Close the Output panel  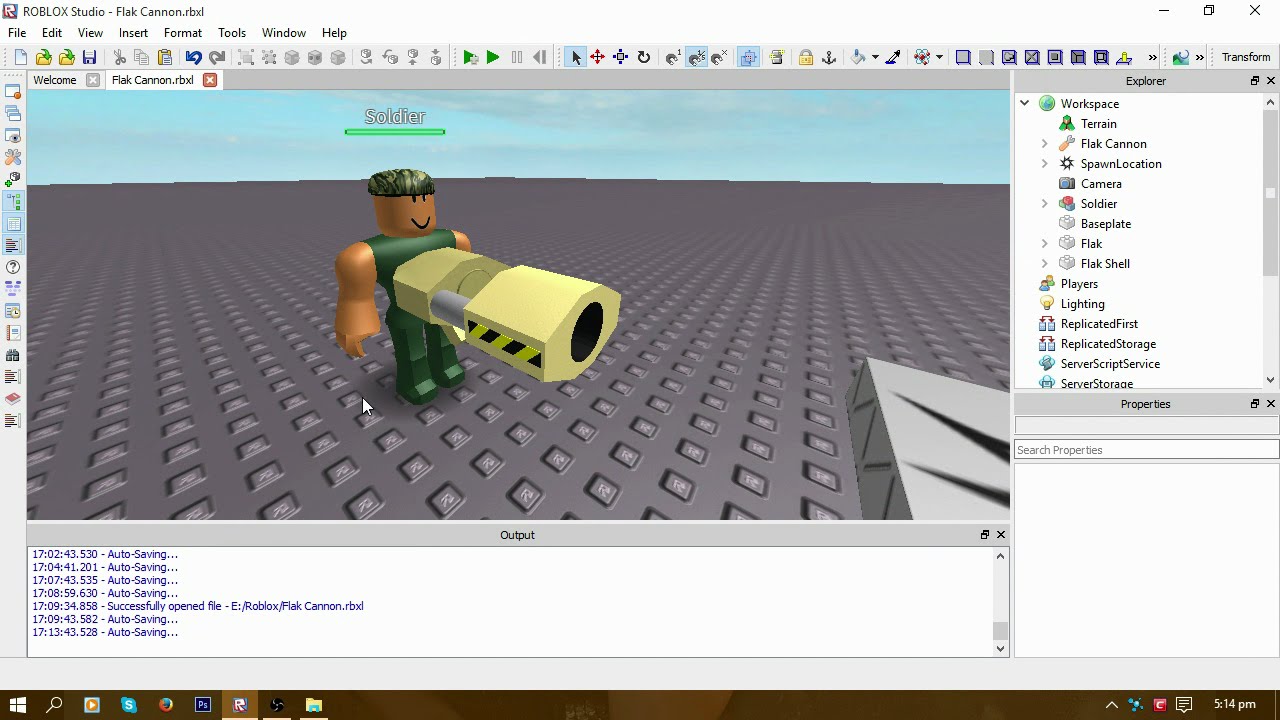tap(1001, 535)
